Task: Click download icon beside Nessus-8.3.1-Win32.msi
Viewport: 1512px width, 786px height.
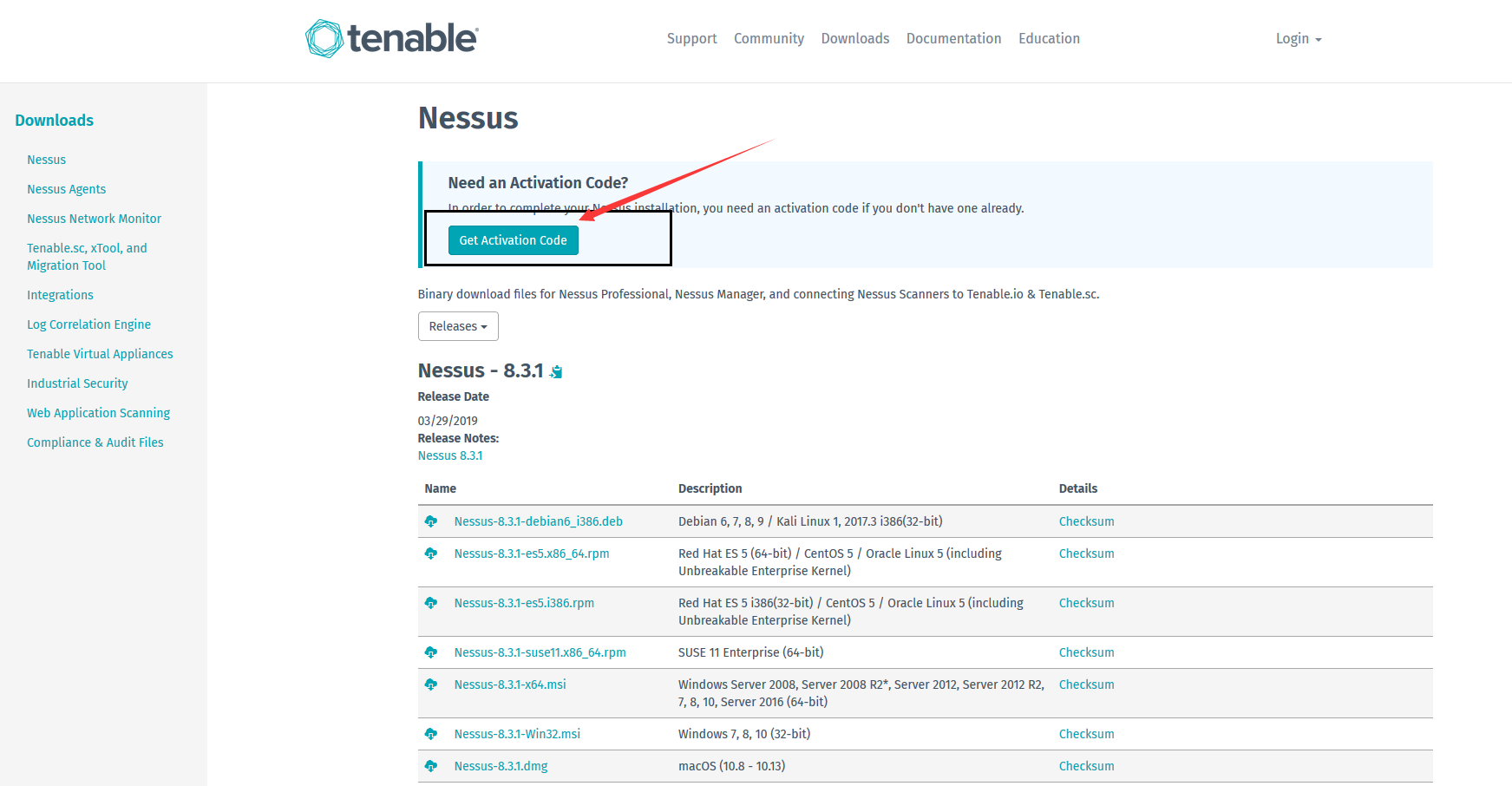Action: [431, 734]
